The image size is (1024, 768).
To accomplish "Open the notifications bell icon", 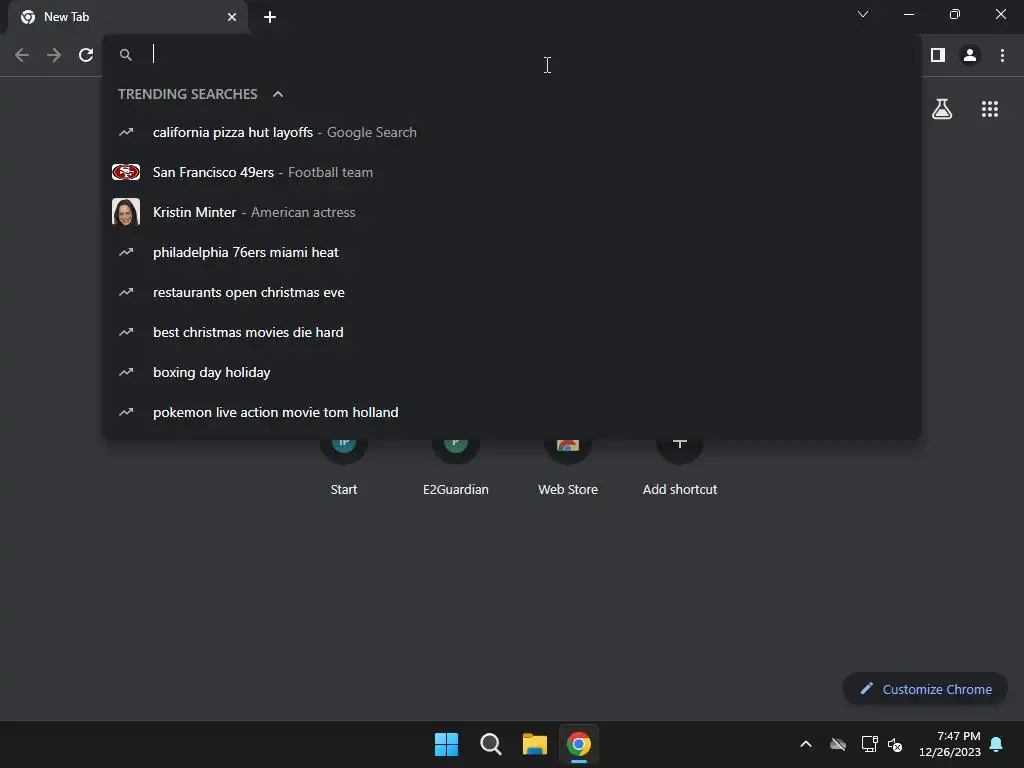I will 997,744.
